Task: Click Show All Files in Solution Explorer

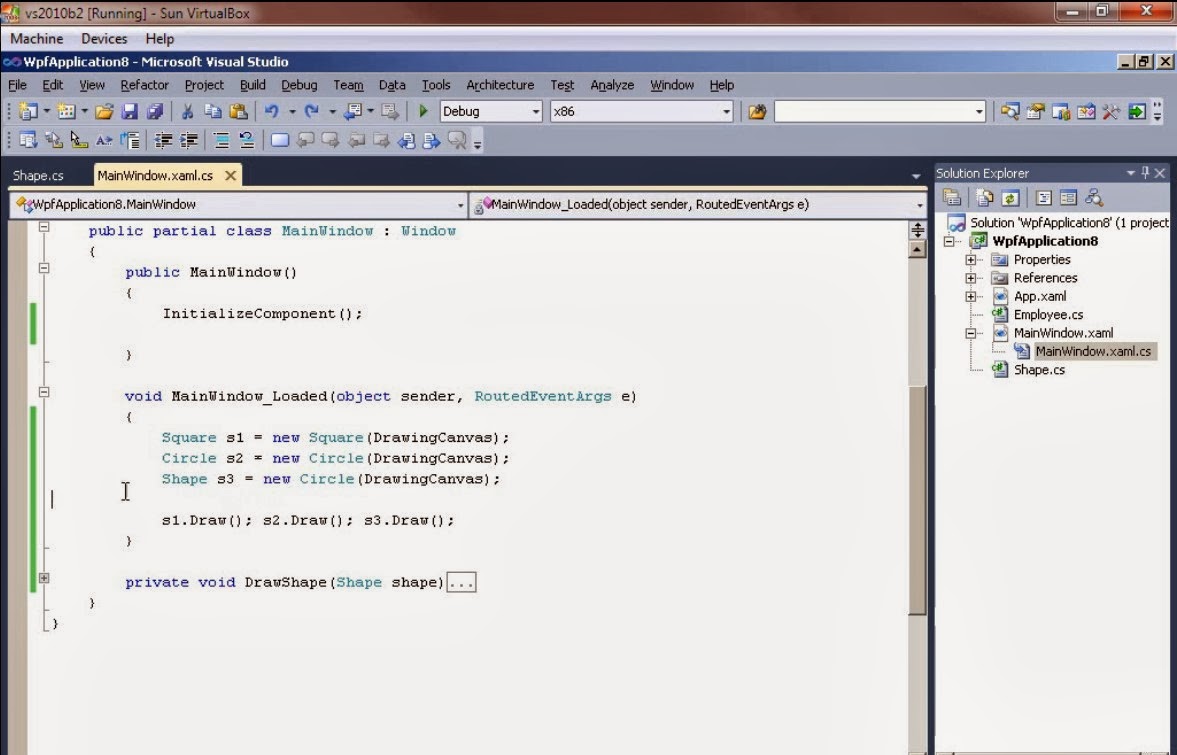Action: tap(985, 198)
